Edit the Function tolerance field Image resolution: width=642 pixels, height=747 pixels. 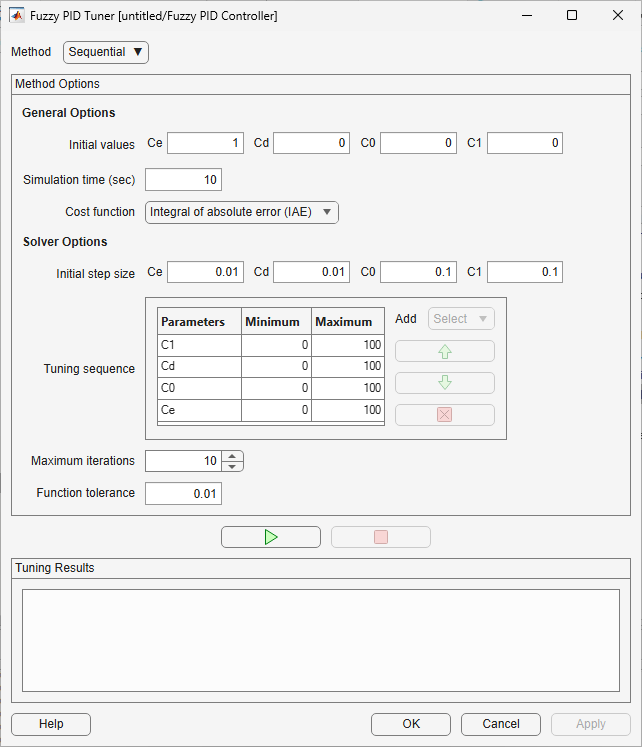tap(183, 494)
